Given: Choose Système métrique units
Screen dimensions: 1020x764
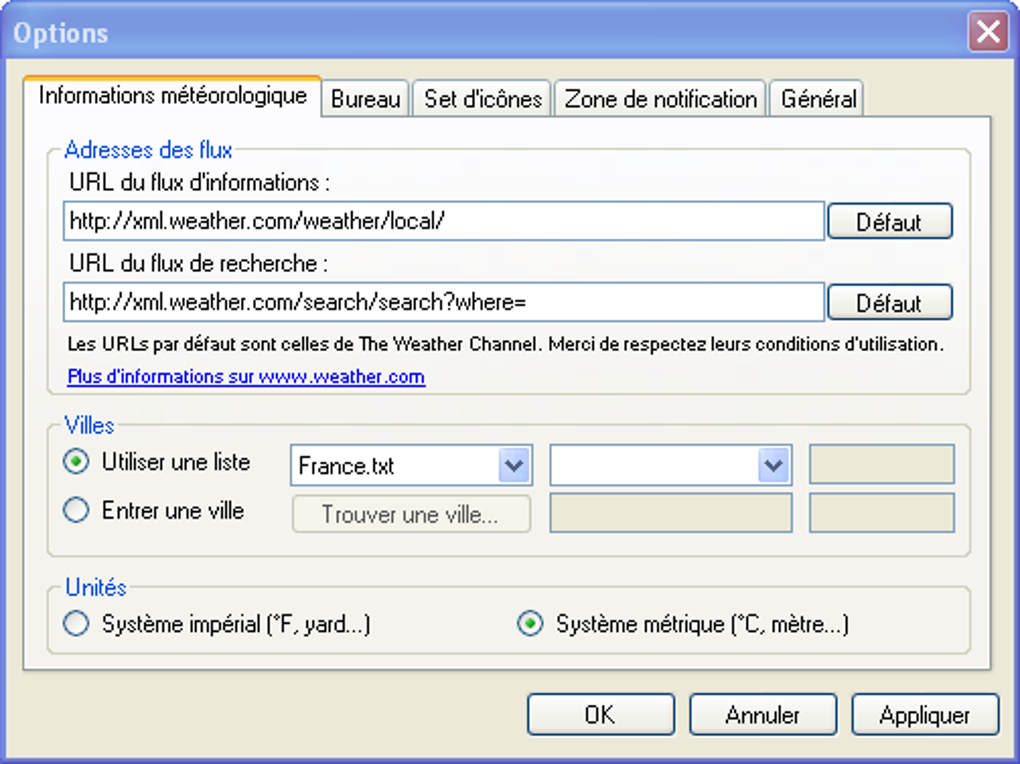Looking at the screenshot, I should (x=530, y=625).
